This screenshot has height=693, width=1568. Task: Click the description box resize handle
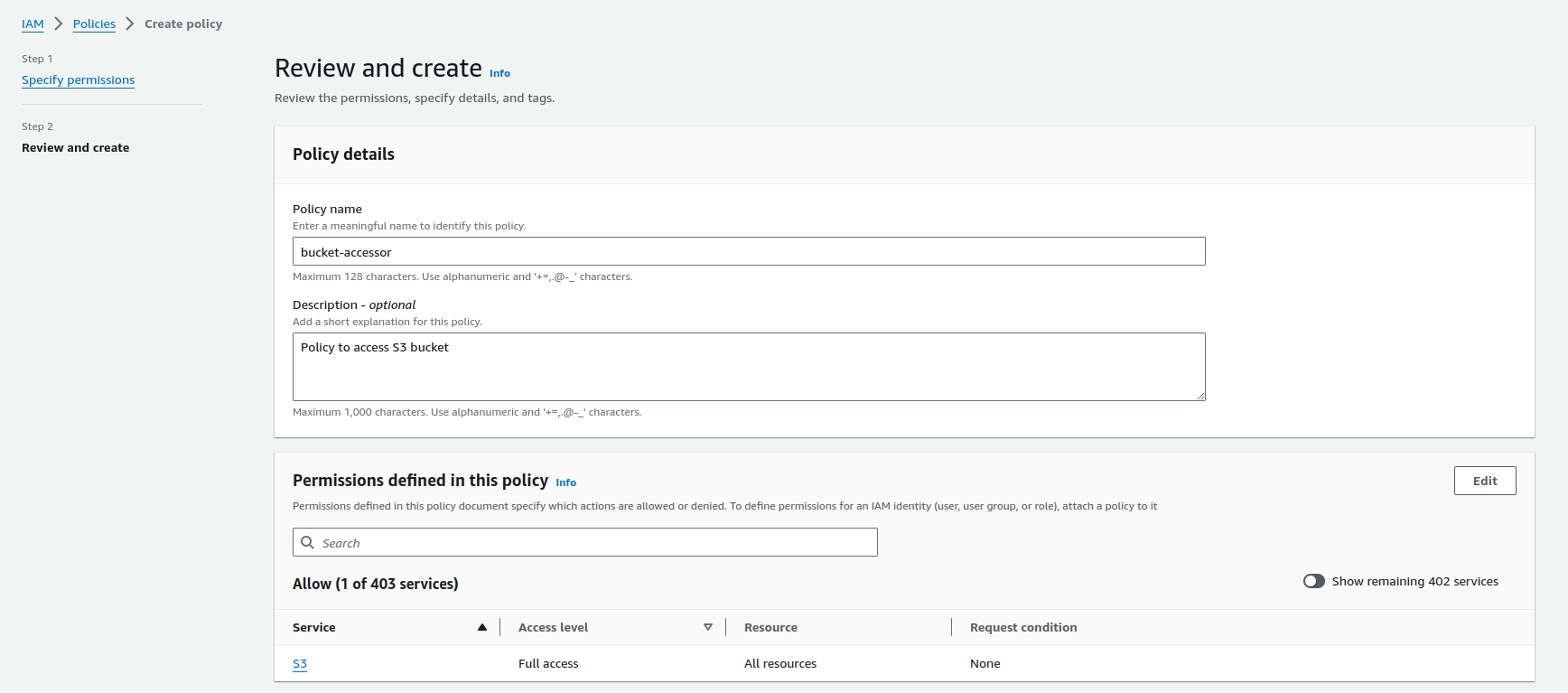[1200, 396]
